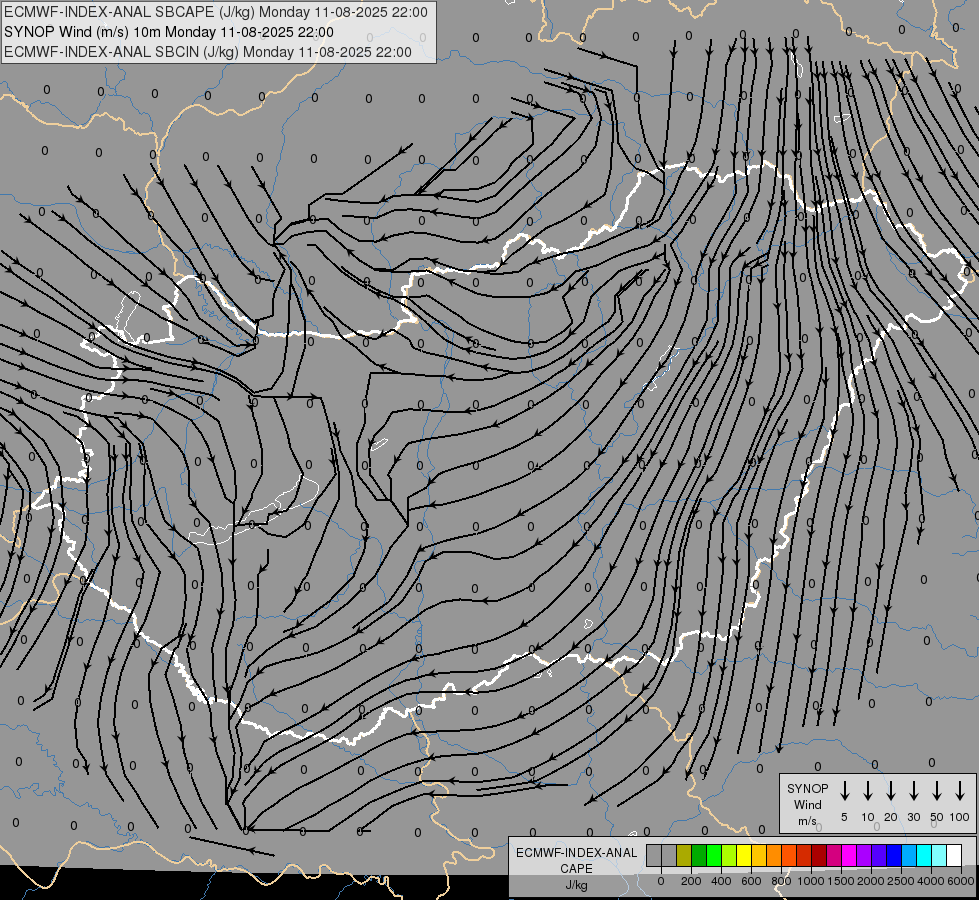The image size is (979, 900).
Task: Pick the cyan swatch before 4000
Action: click(x=923, y=855)
